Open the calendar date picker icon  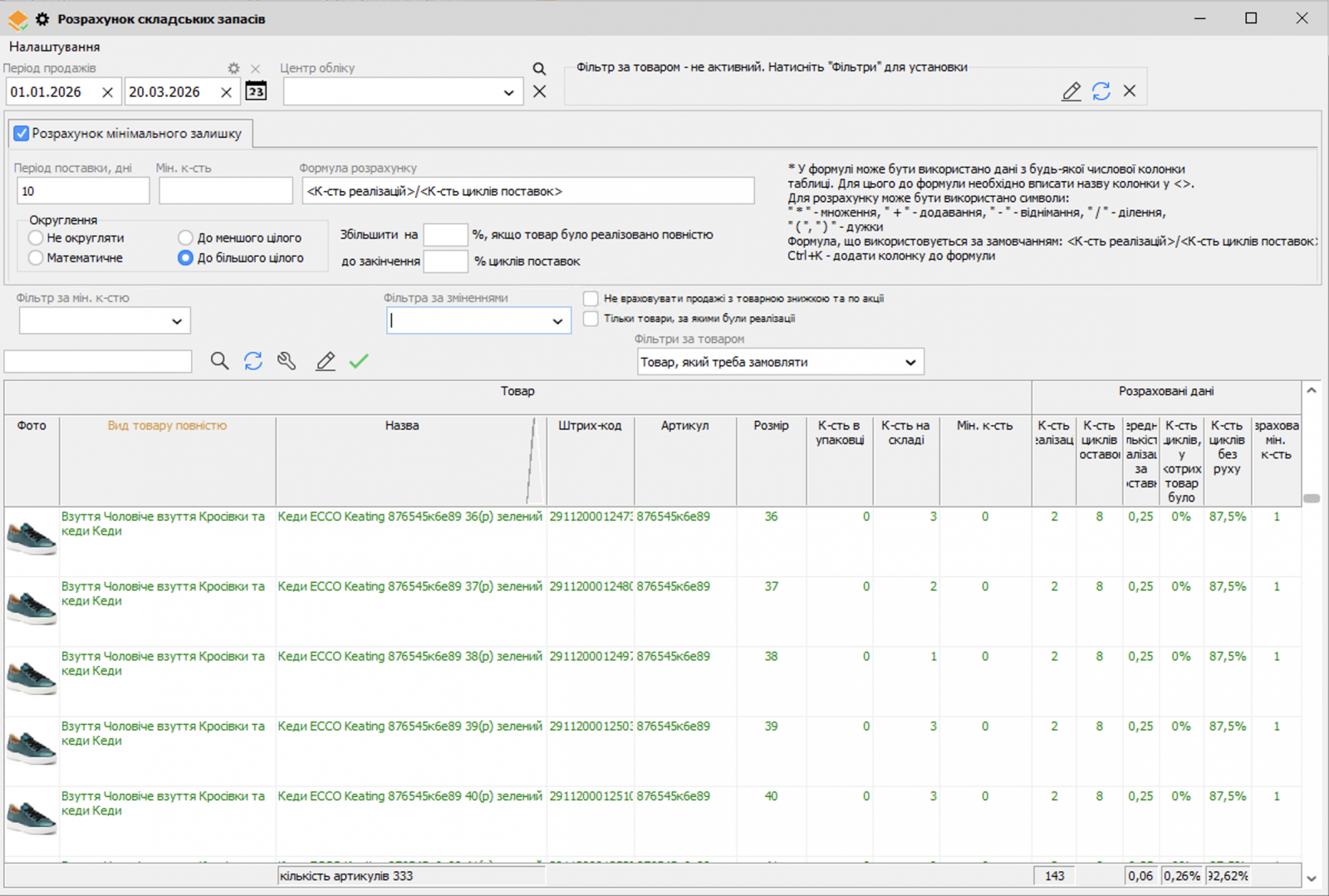coord(256,91)
